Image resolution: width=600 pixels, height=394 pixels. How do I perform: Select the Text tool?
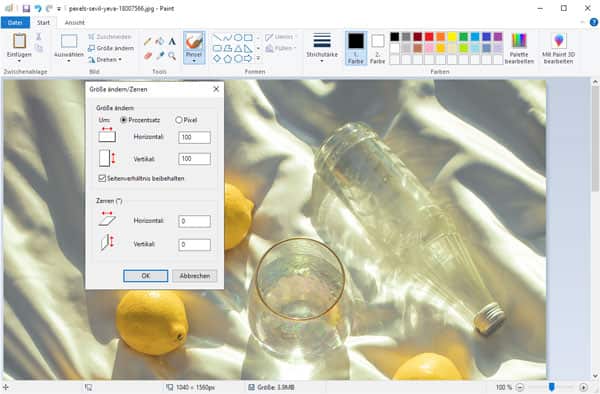[x=172, y=41]
